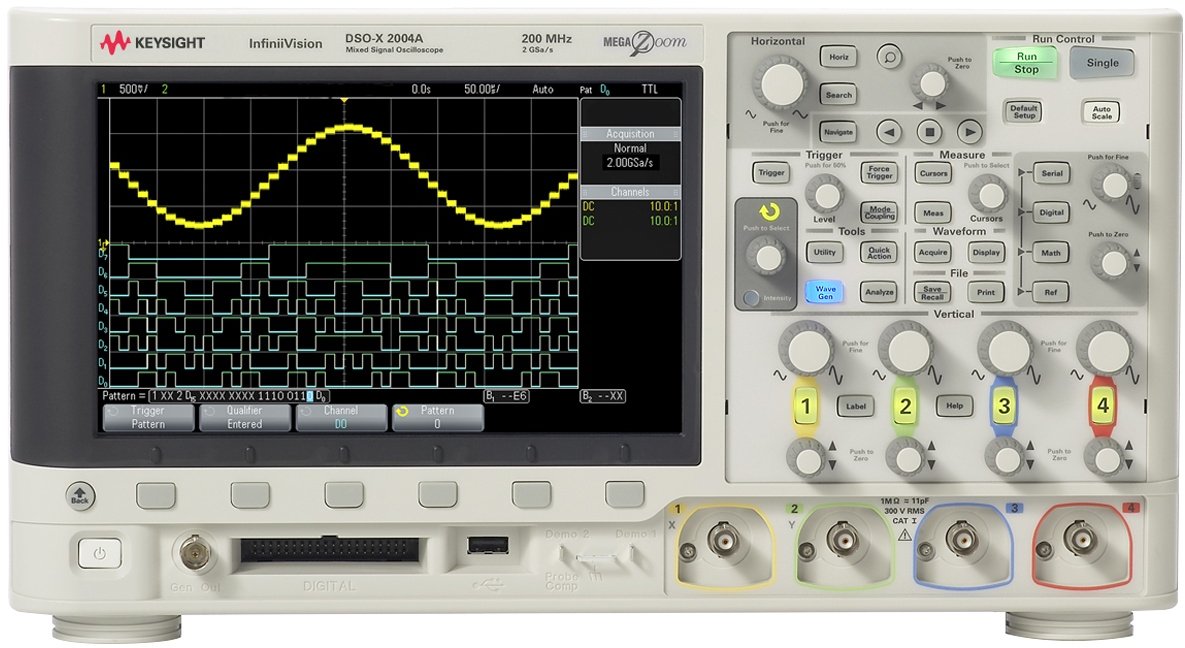Image resolution: width=1185 pixels, height=648 pixels.
Task: Toggle channel 3 blue button
Action: coord(1003,405)
